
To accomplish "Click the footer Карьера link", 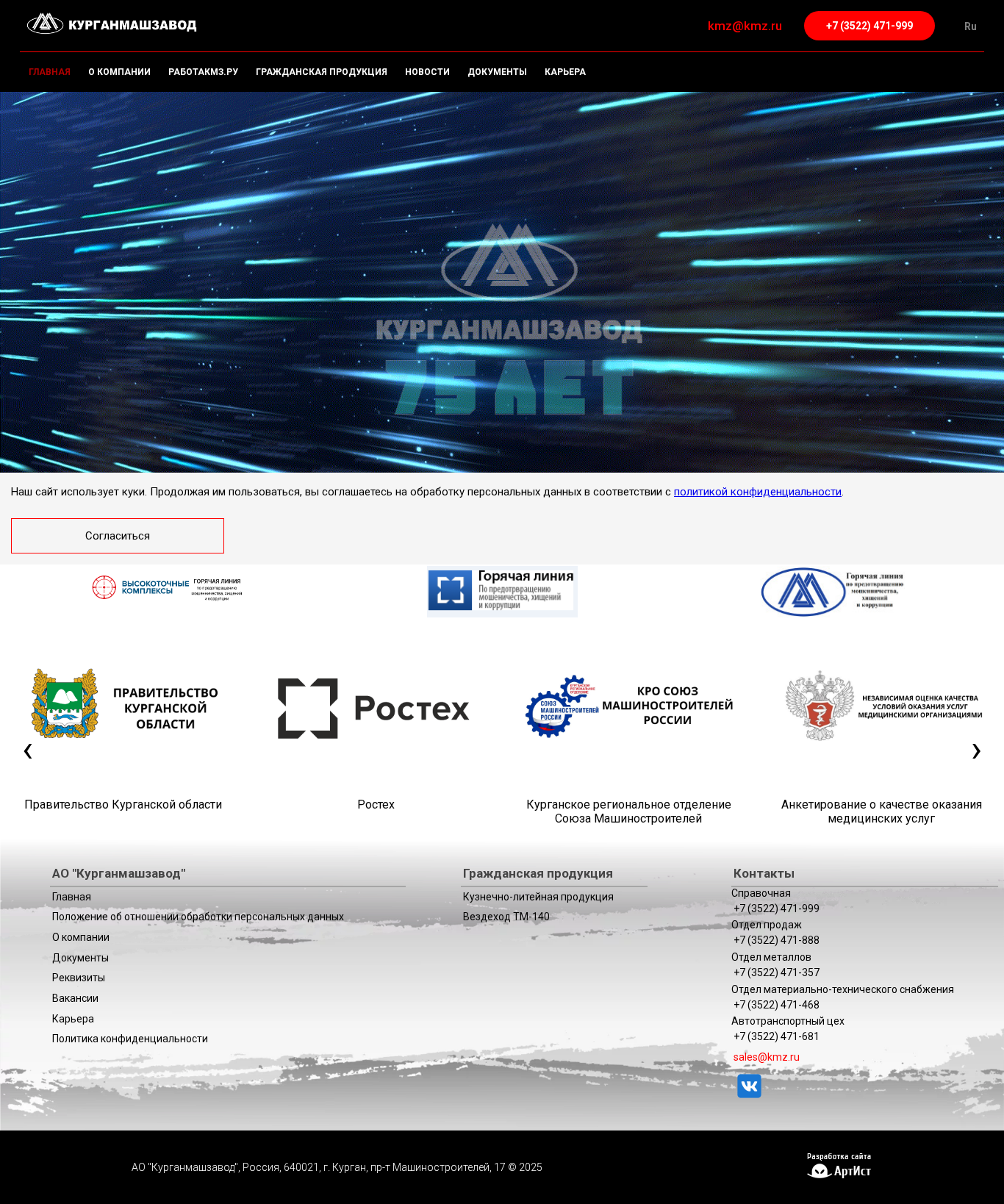I will point(73,1019).
